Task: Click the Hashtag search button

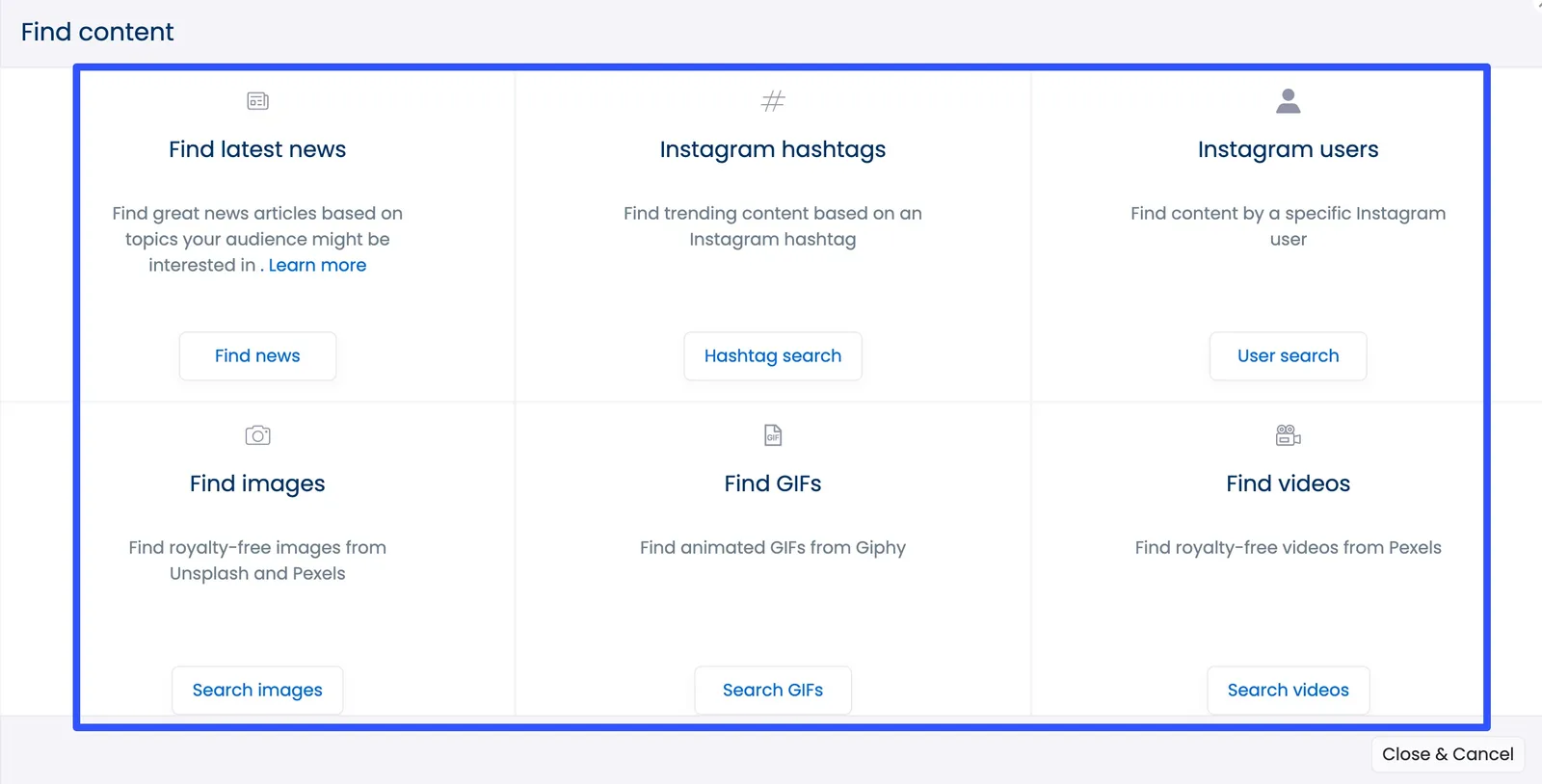Action: point(772,355)
